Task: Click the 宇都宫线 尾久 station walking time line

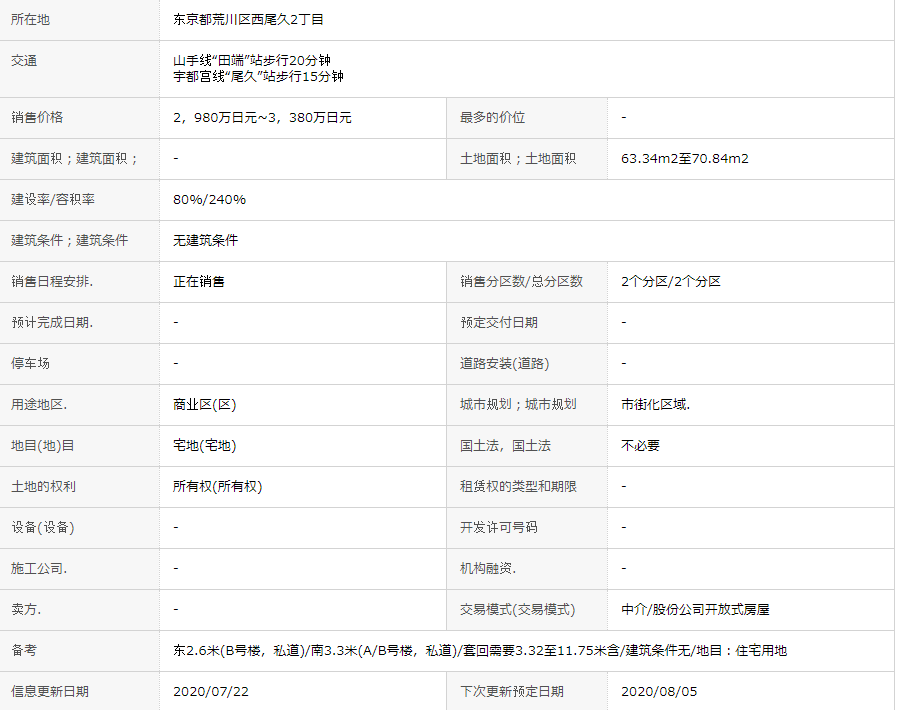Action: pyautogui.click(x=258, y=77)
